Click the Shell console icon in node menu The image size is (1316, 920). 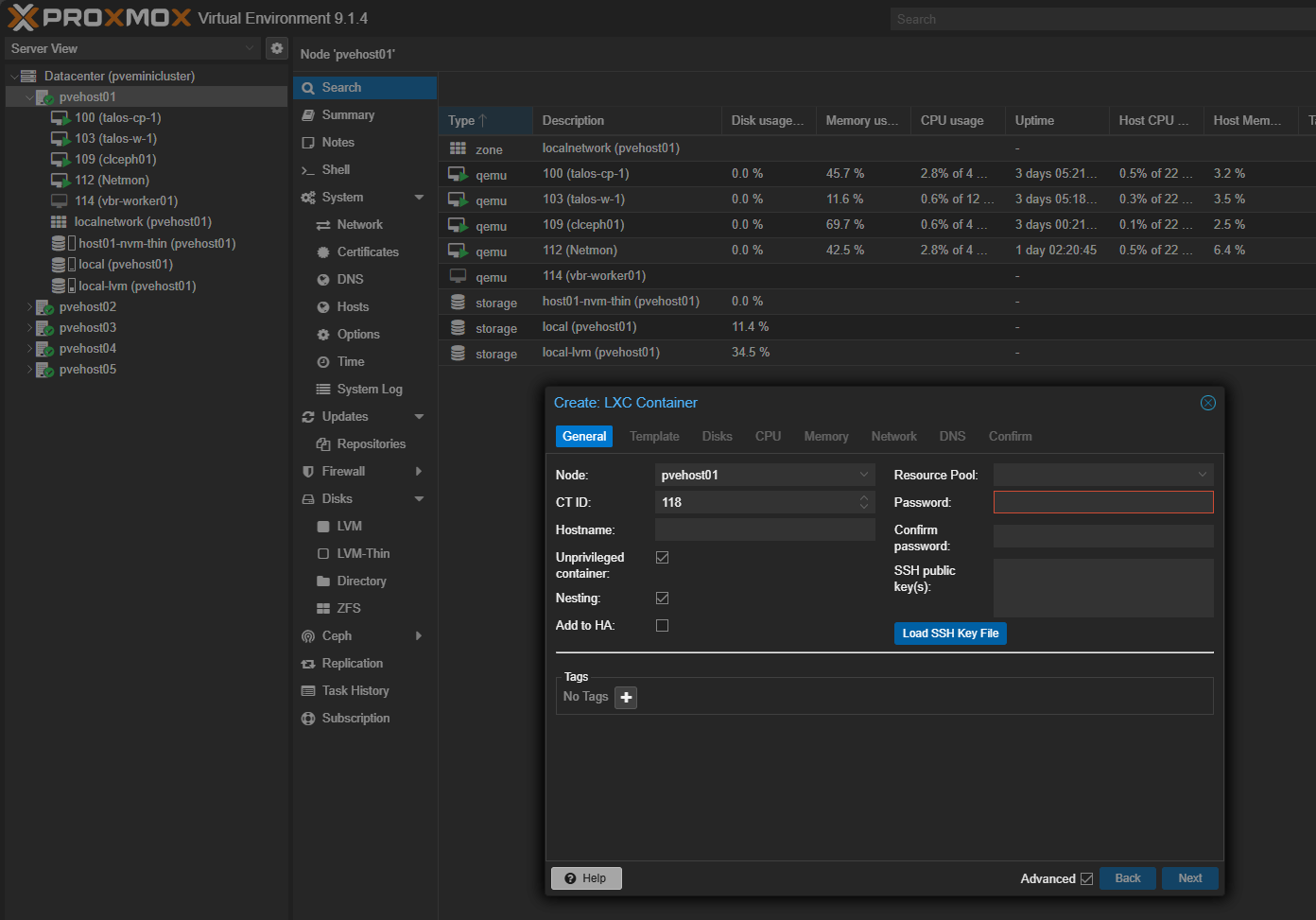(308, 170)
